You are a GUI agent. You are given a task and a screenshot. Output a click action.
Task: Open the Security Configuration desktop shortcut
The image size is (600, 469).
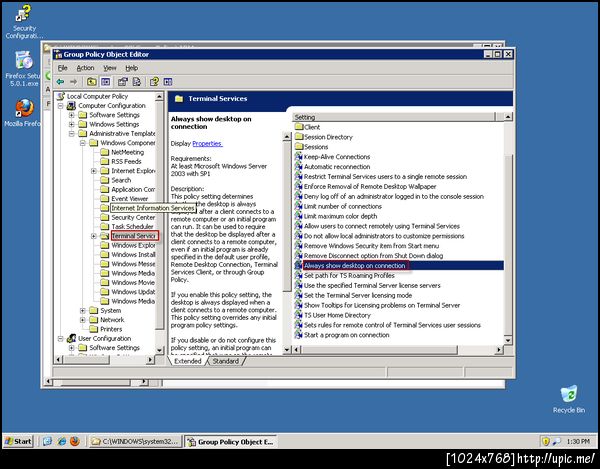click(24, 21)
